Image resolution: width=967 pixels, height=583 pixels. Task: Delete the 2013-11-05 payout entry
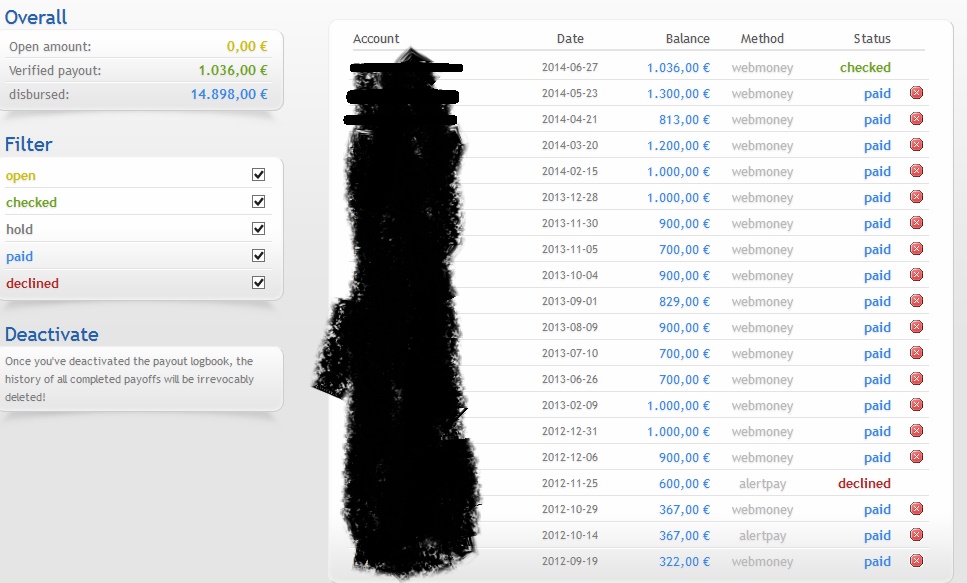pyautogui.click(x=916, y=249)
